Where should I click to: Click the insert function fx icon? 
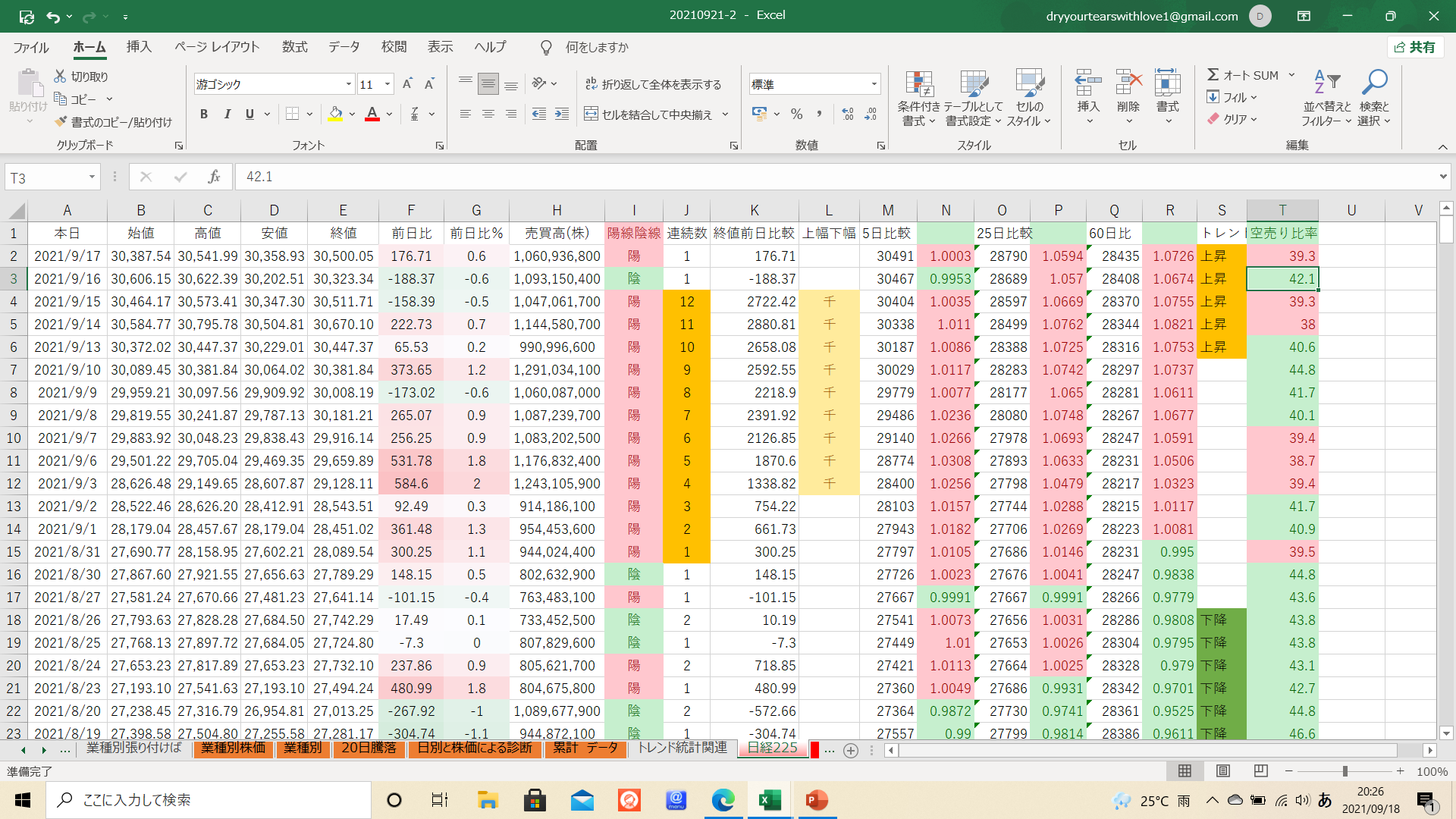[214, 177]
